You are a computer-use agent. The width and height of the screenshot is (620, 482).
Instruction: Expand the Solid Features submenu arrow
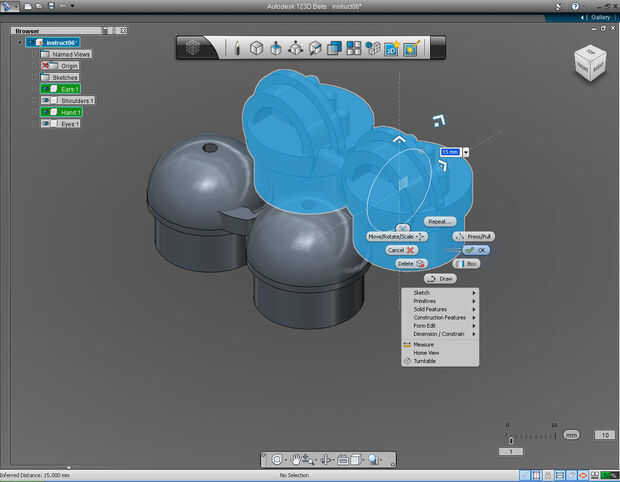point(474,309)
